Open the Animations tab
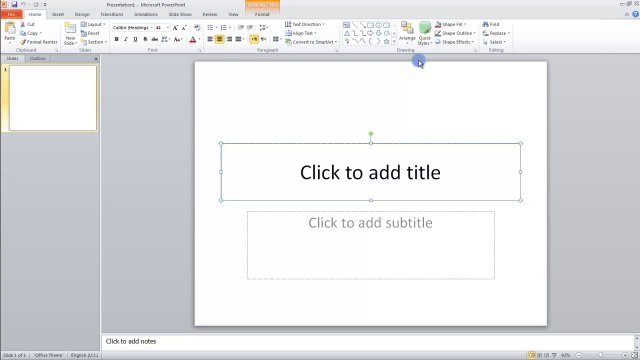Viewport: 640px width, 360px height. 146,14
